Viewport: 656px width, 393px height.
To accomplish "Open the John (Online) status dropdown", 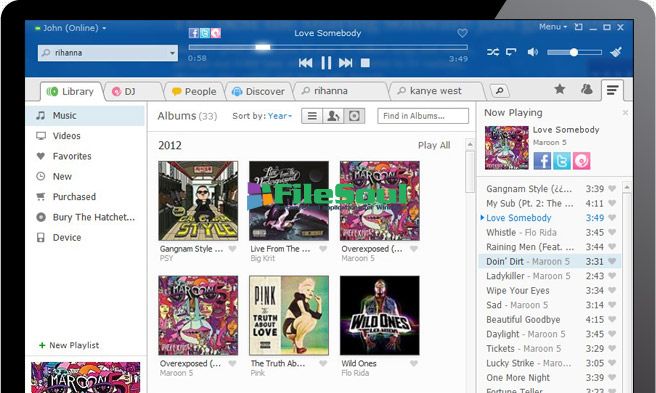I will tap(70, 28).
